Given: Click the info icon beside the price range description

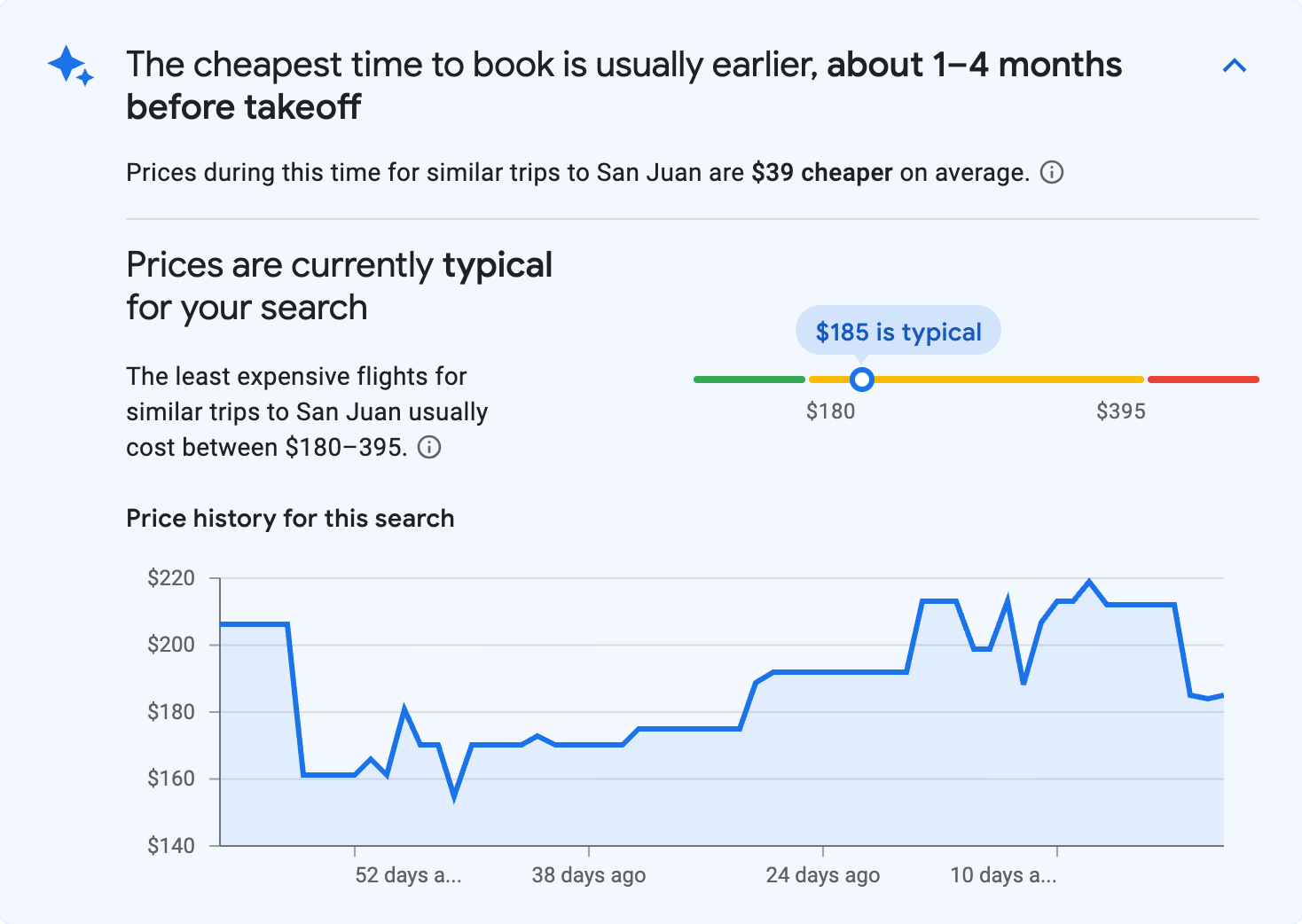Looking at the screenshot, I should [429, 448].
